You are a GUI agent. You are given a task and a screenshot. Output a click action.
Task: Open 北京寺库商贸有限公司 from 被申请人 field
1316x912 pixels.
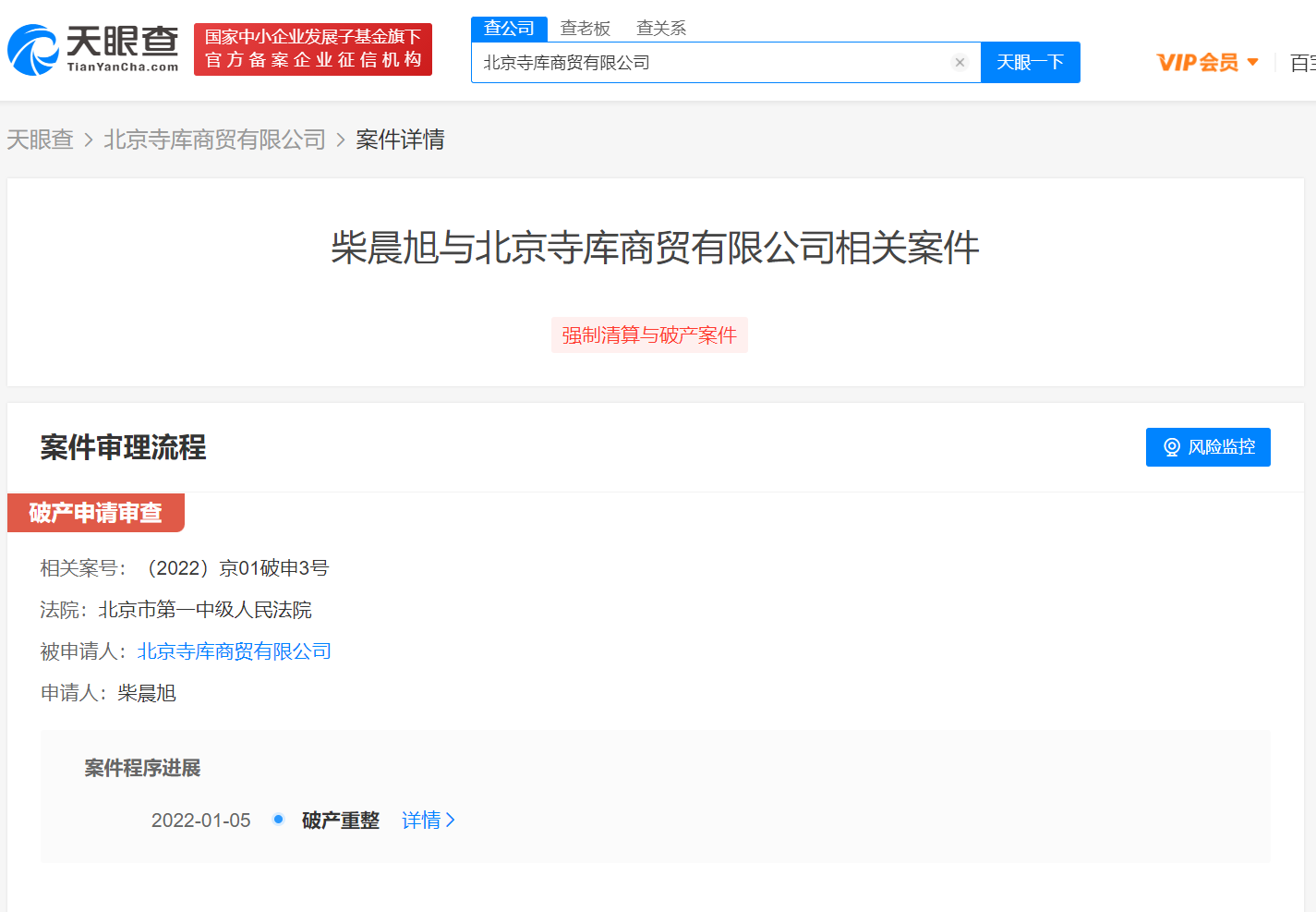click(x=234, y=651)
